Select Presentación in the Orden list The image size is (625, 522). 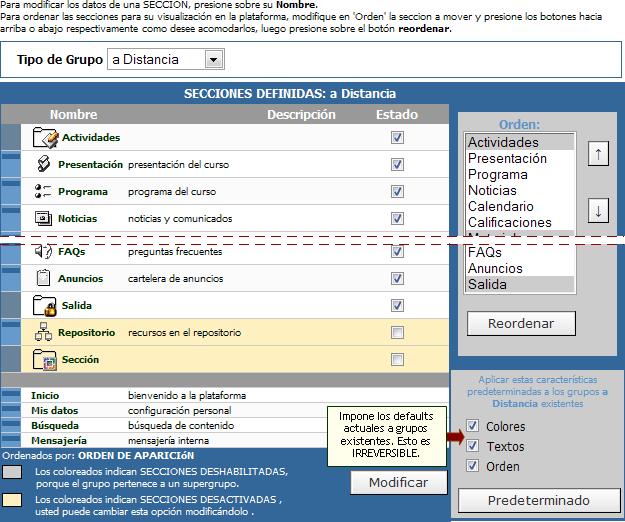point(520,158)
